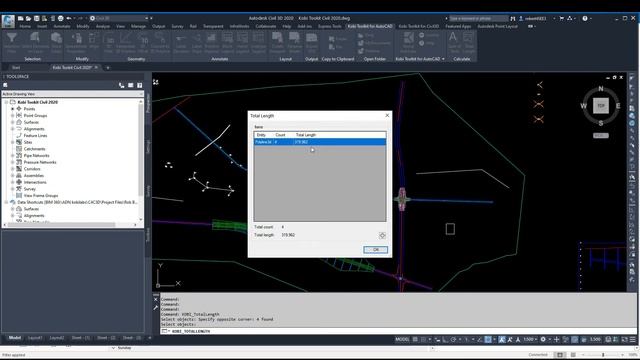Click OK in the Total Length dialog
Image resolution: width=640 pixels, height=360 pixels.
click(376, 249)
